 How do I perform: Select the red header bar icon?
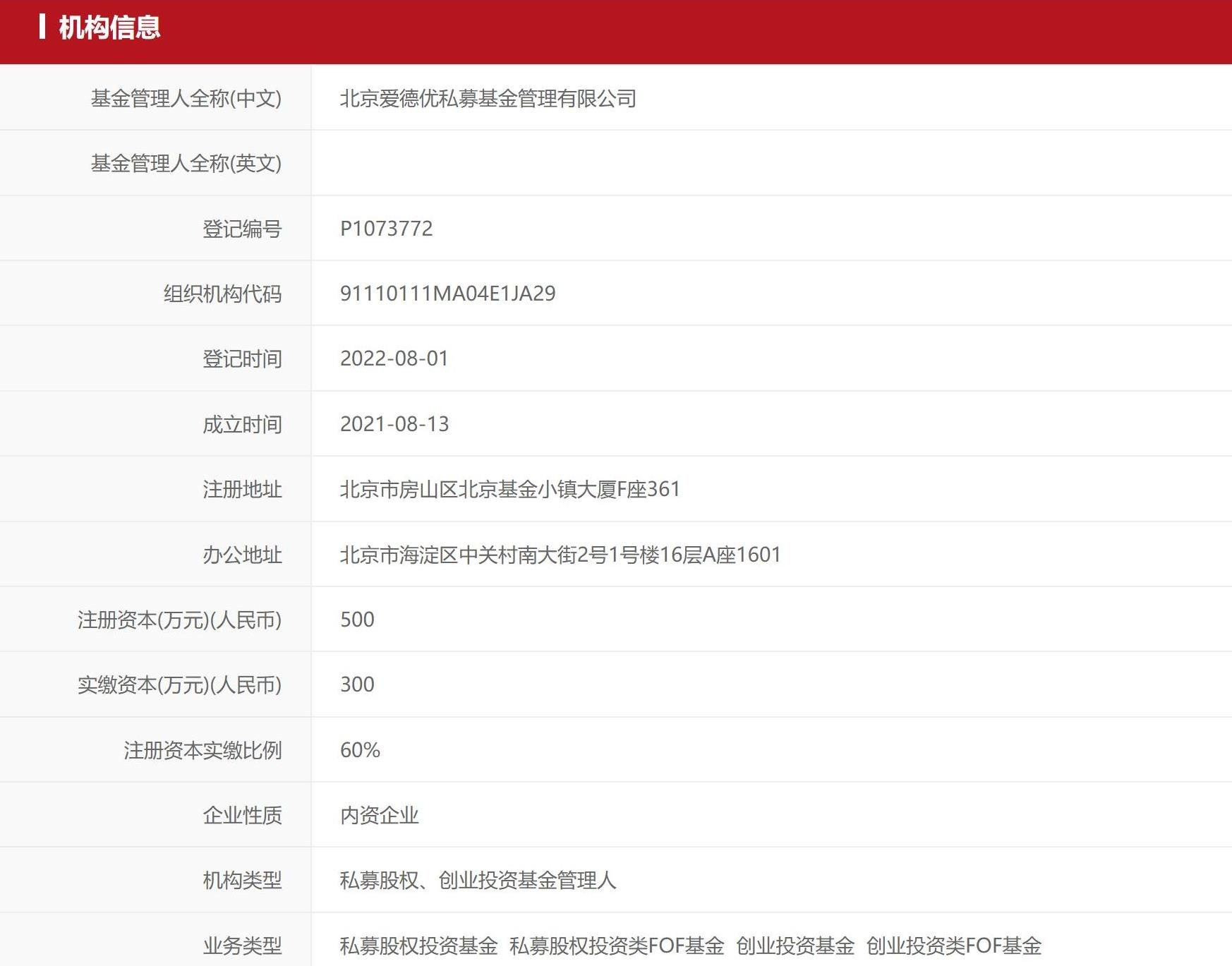44,29
